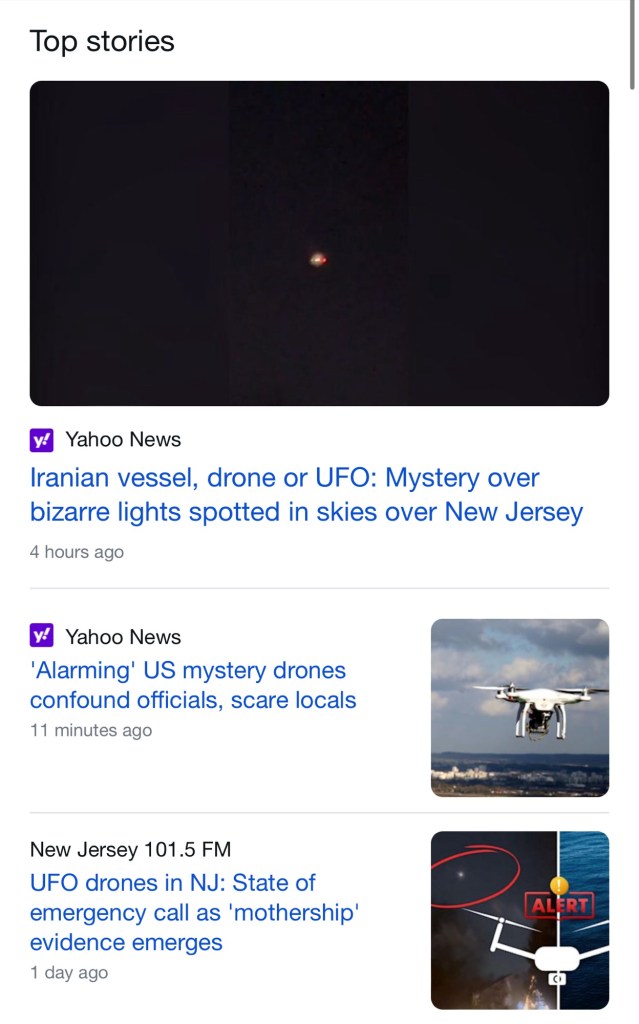
Task: Click the 'Yahoo News' source name of the second story
Action: coord(123,637)
